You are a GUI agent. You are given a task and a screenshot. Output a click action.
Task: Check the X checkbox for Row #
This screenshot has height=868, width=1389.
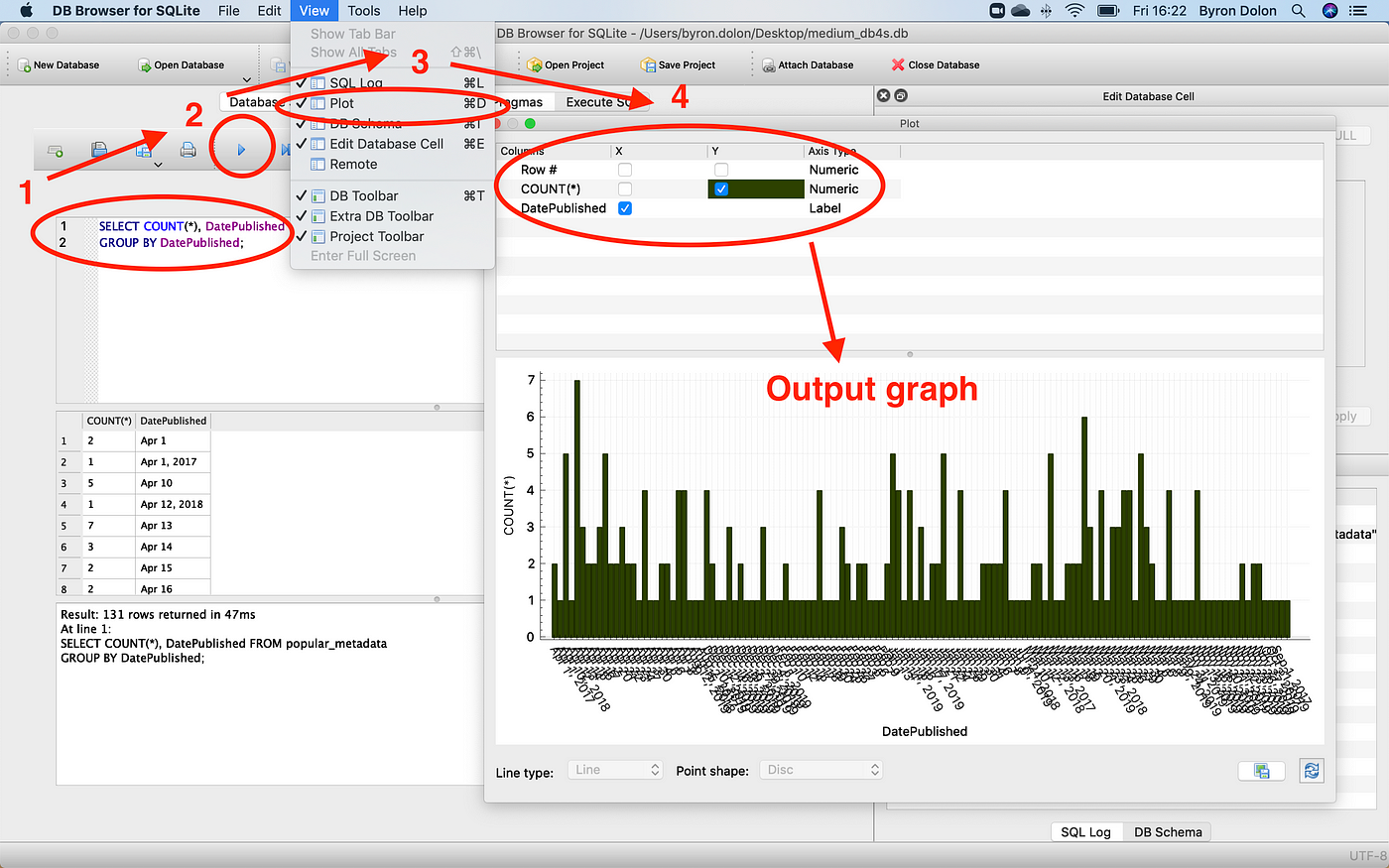click(625, 170)
